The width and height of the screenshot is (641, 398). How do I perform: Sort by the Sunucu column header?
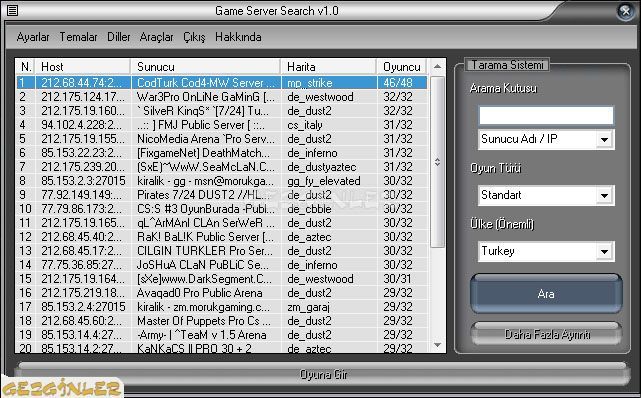coord(206,67)
